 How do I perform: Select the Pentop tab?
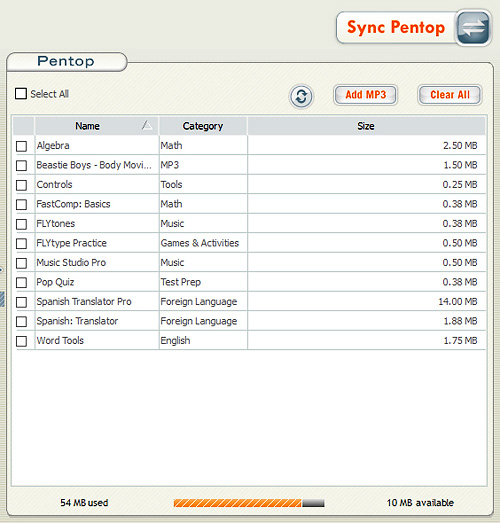tap(66, 61)
